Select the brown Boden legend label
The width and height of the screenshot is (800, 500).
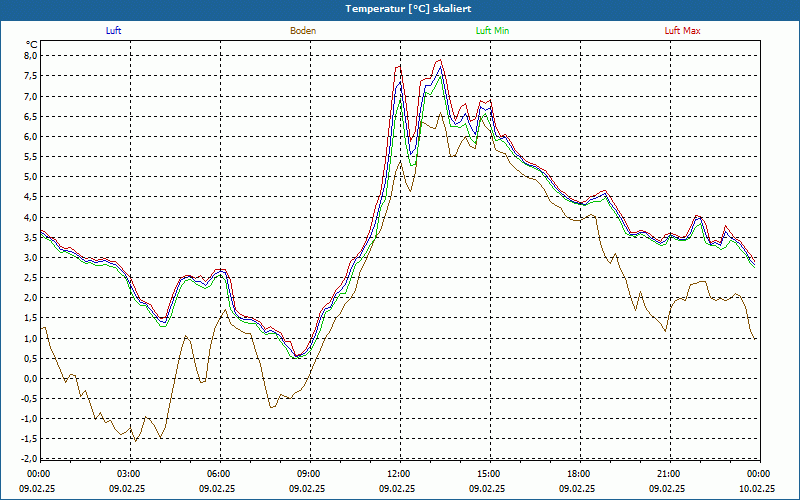click(x=303, y=31)
